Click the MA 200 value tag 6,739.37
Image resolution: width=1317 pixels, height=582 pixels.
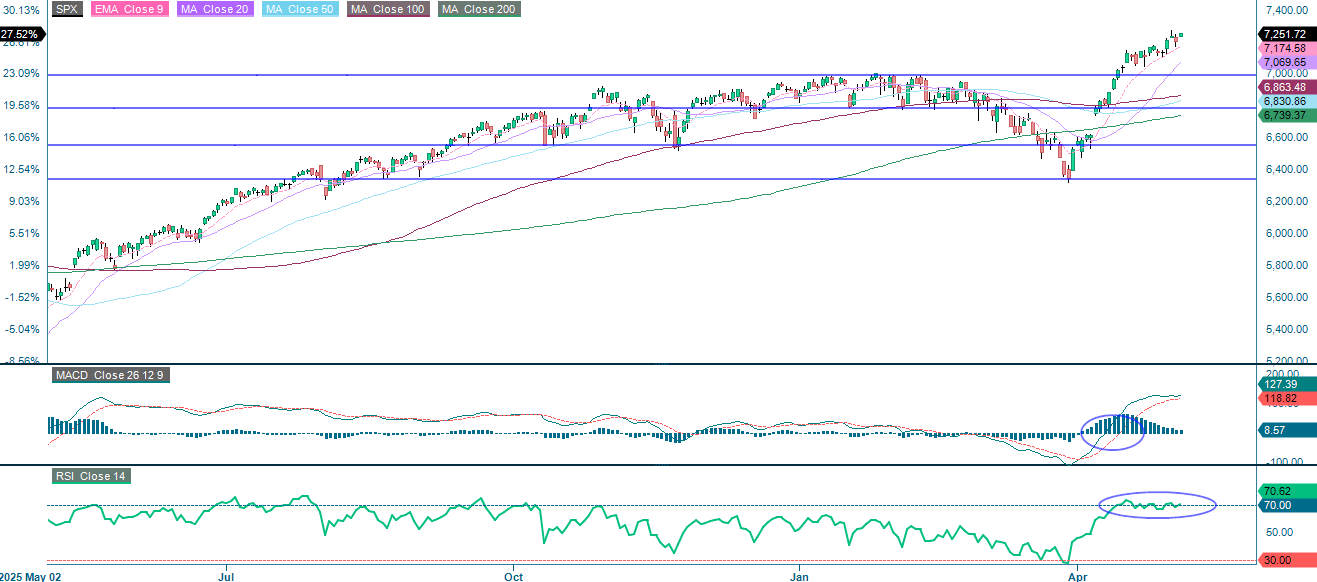point(1285,116)
